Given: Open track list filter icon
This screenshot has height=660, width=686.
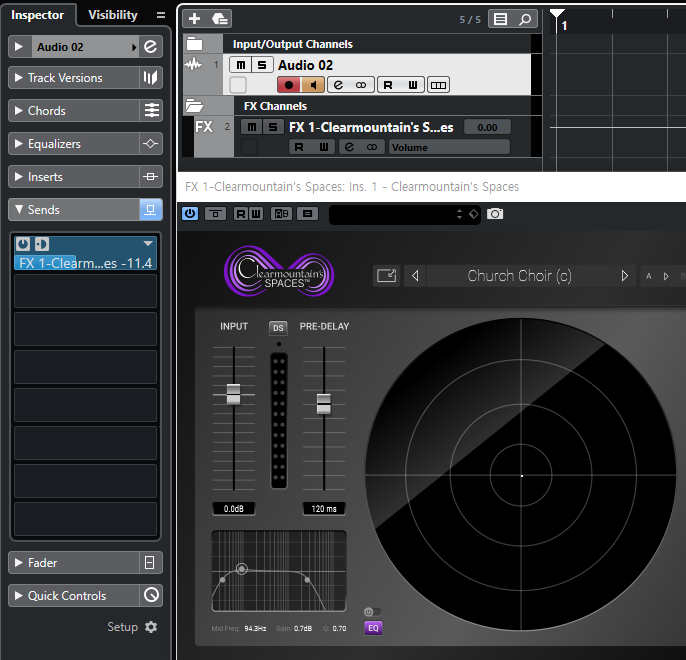Looking at the screenshot, I should click(500, 19).
